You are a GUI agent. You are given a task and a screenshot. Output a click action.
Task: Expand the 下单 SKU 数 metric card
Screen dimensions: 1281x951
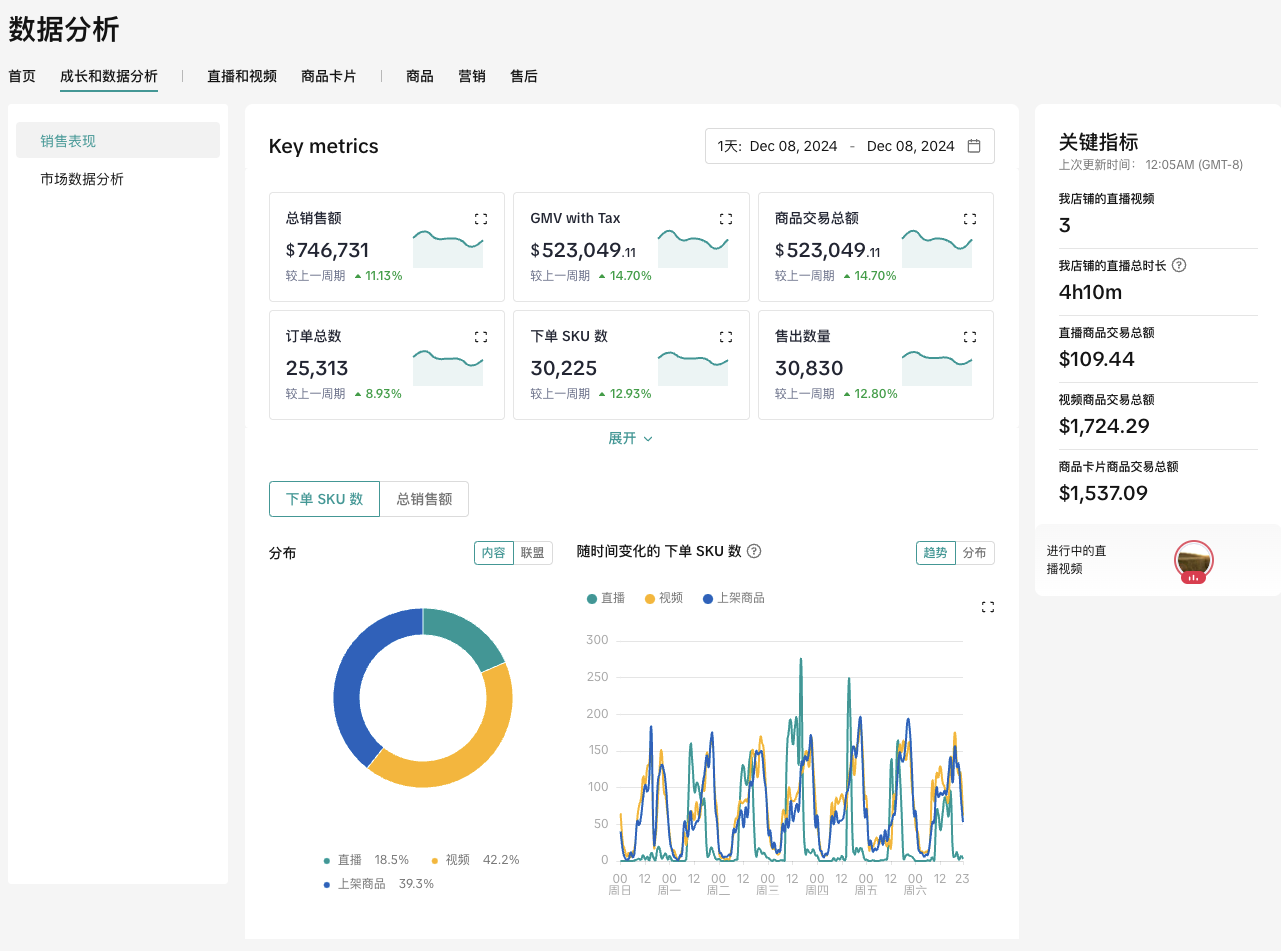726,337
